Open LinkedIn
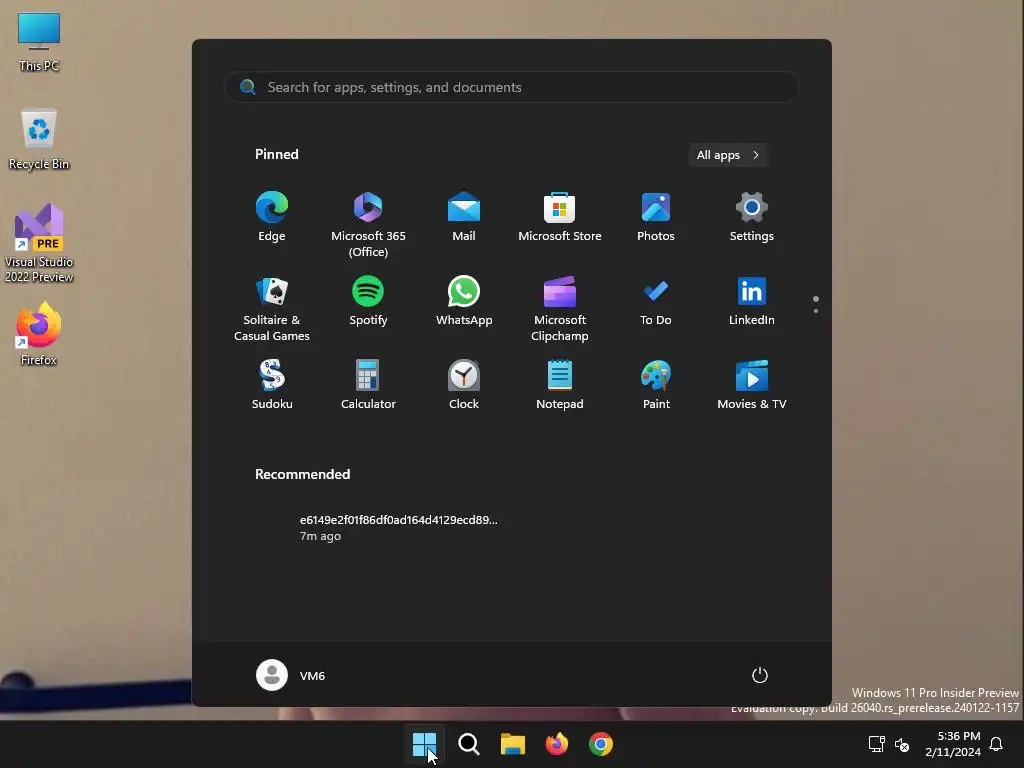 point(752,301)
